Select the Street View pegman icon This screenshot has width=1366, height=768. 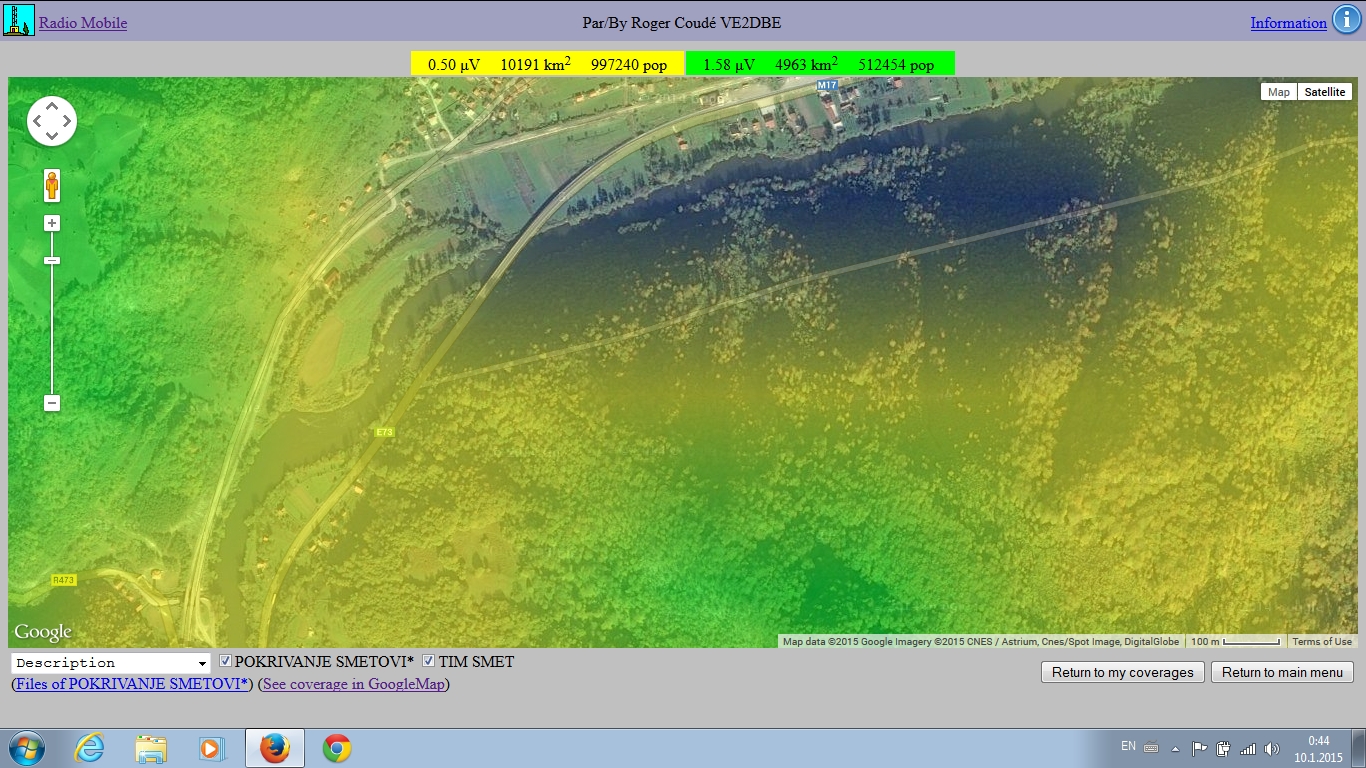(52, 186)
